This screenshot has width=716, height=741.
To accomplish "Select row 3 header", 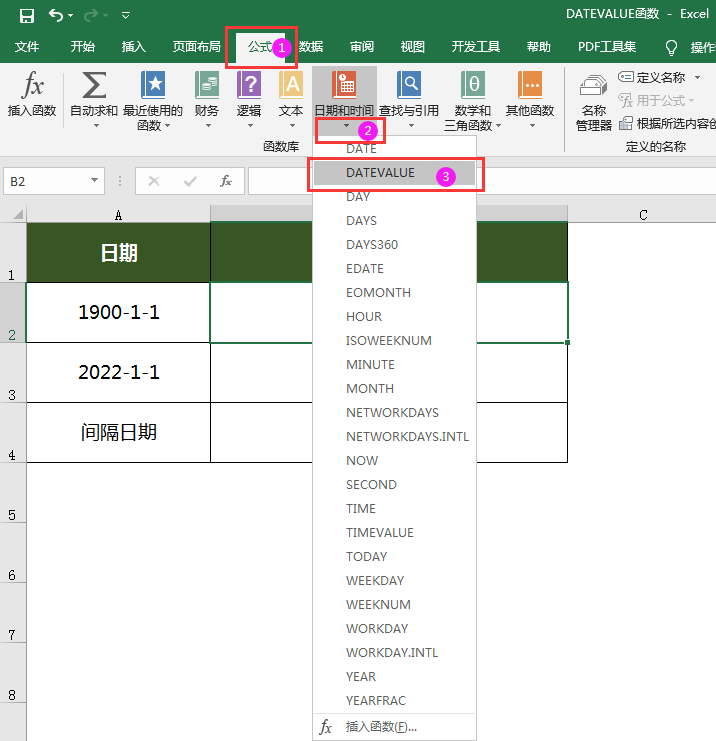I will 13,373.
